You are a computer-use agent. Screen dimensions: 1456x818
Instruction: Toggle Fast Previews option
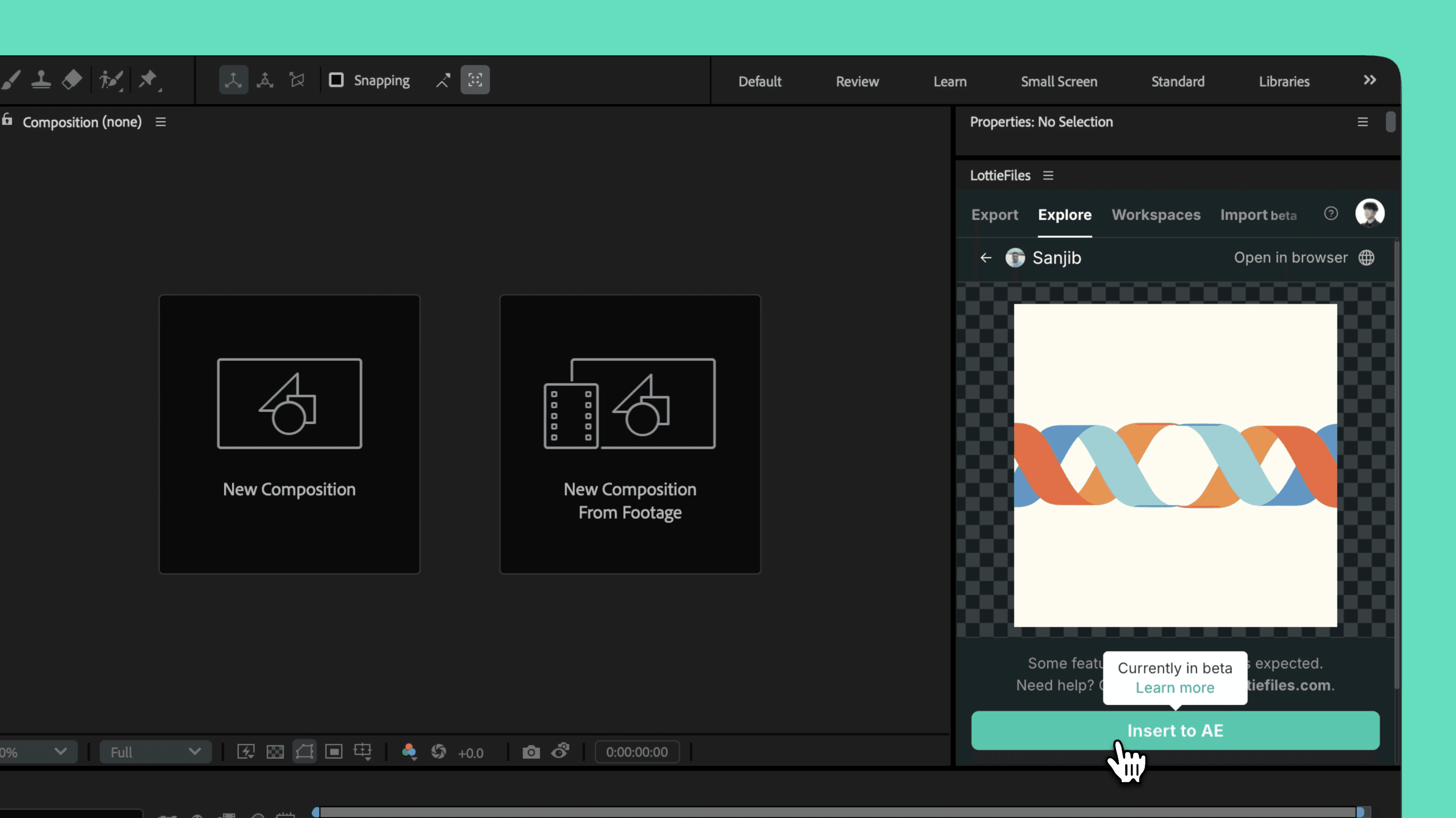[246, 752]
